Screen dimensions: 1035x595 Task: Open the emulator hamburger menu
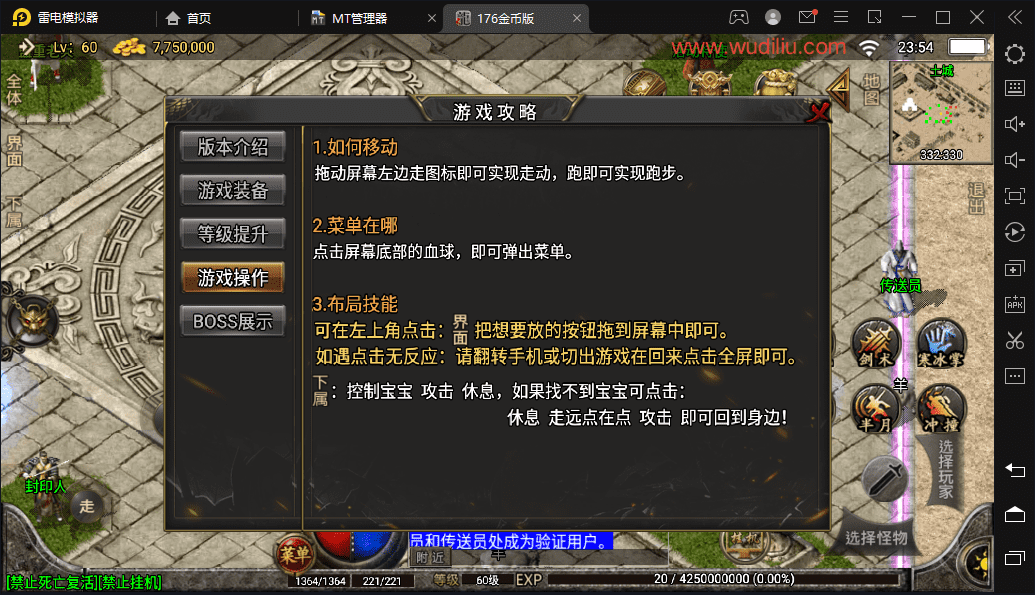(x=841, y=17)
